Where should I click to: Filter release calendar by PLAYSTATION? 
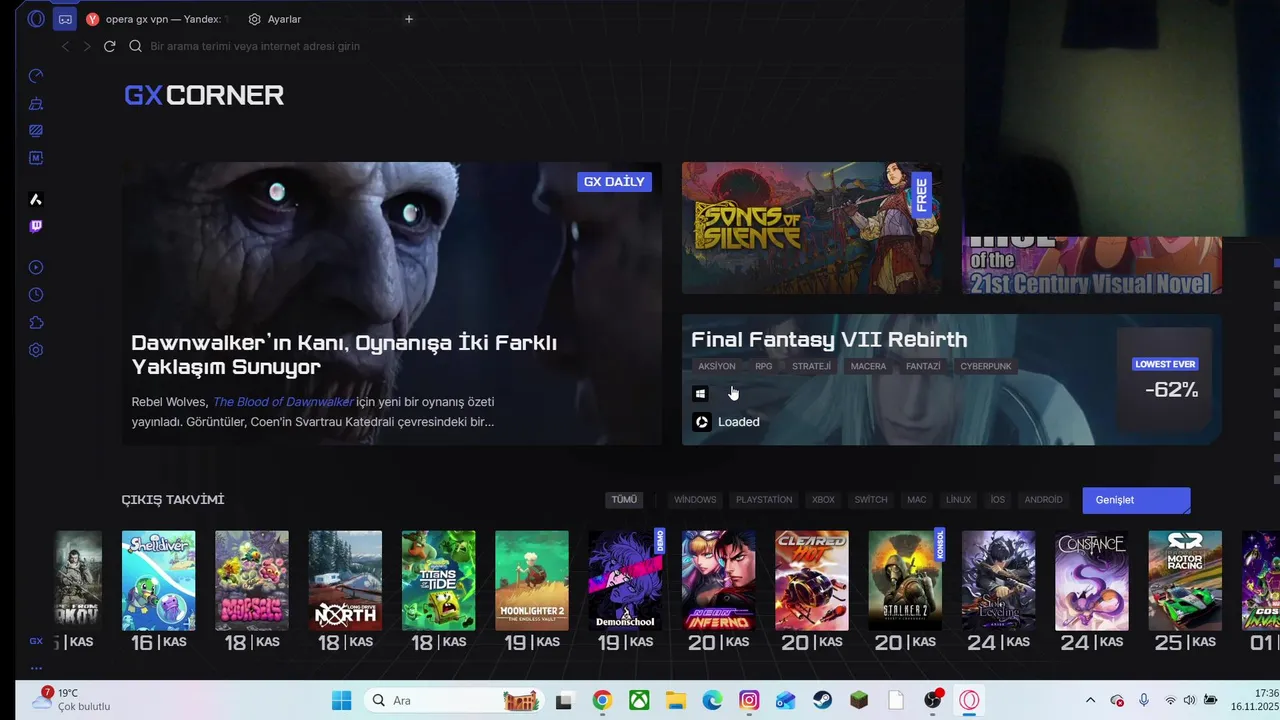tap(764, 500)
